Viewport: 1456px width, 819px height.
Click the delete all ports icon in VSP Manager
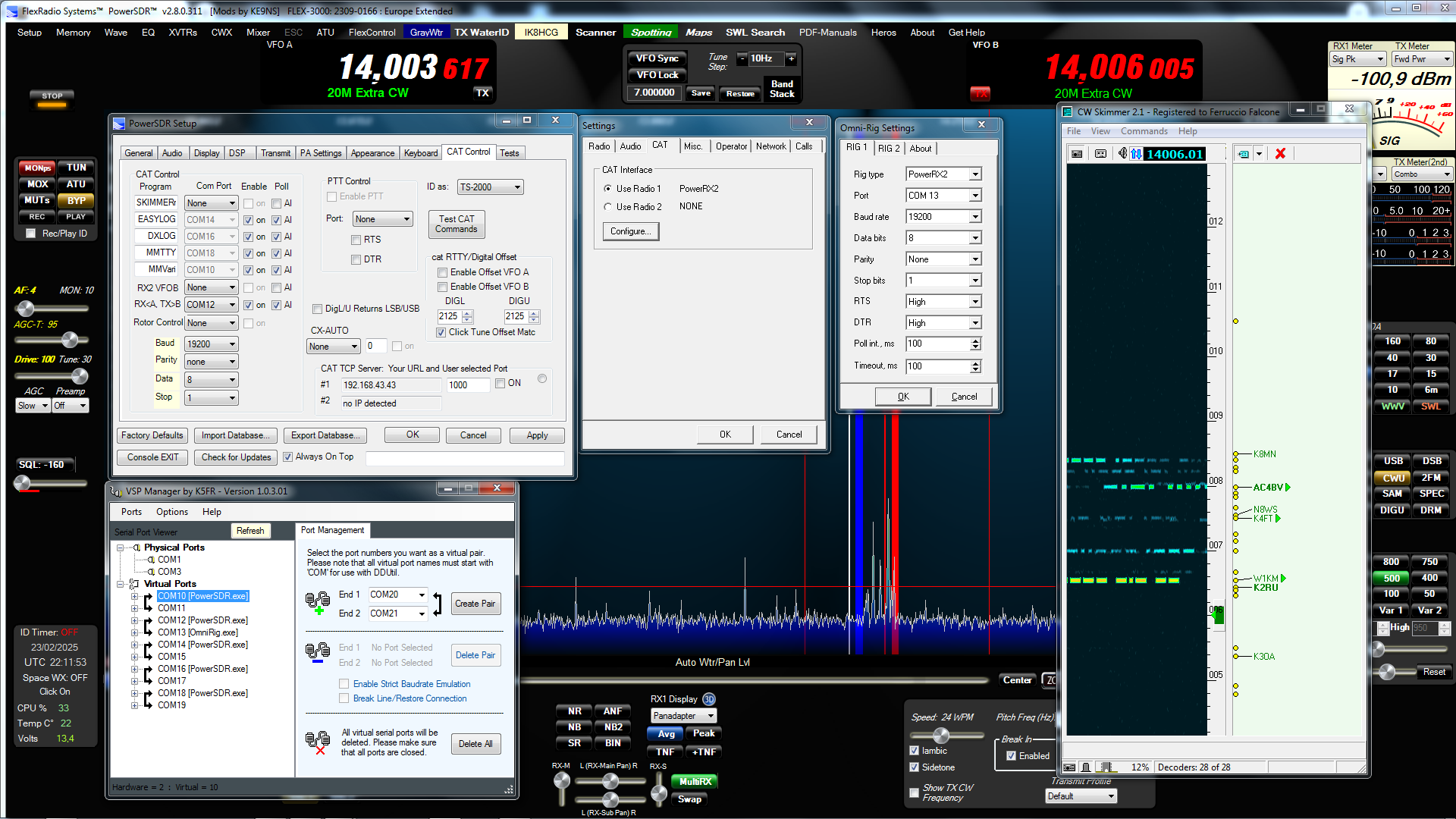(318, 743)
